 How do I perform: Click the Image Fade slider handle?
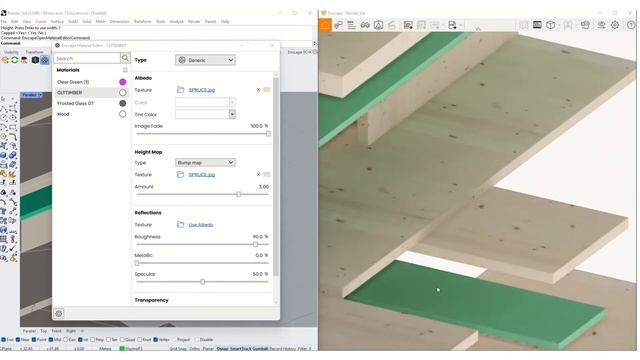coord(268,133)
